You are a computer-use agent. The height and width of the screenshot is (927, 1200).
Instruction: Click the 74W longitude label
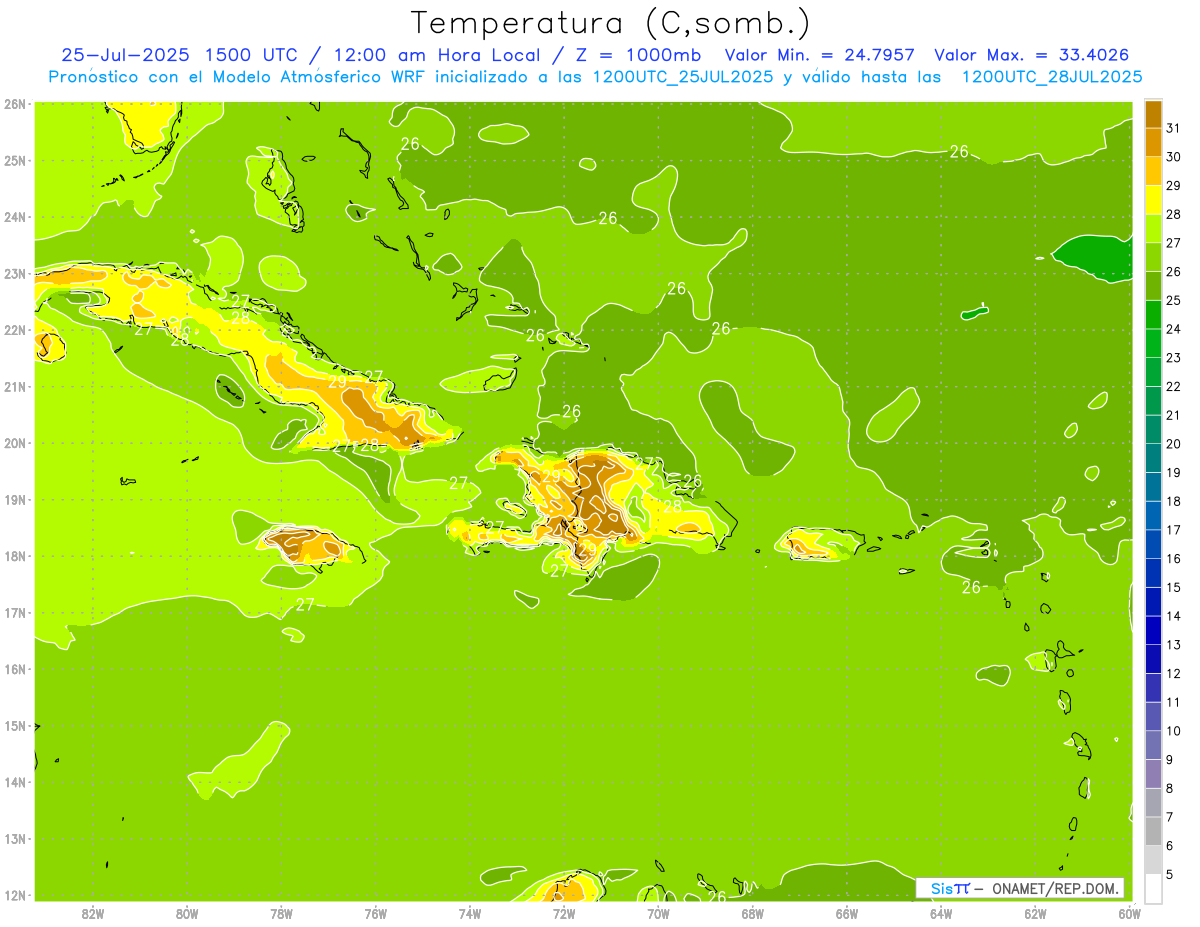pos(470,913)
